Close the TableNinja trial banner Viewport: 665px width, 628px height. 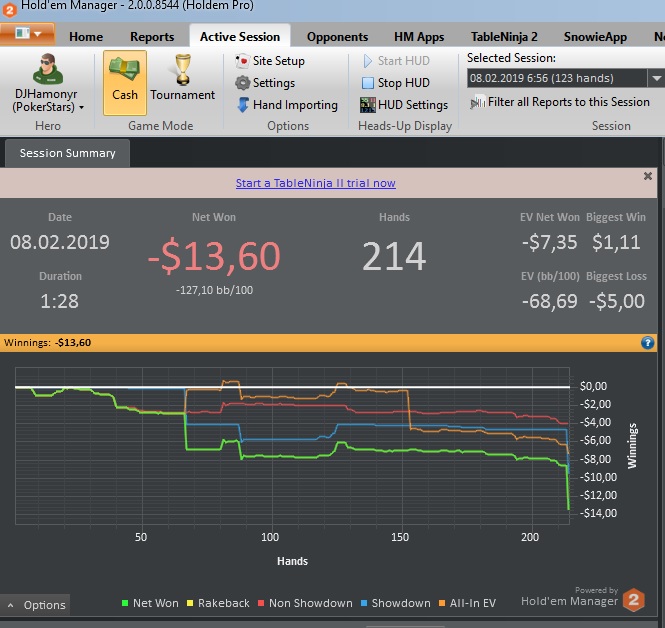pos(648,176)
